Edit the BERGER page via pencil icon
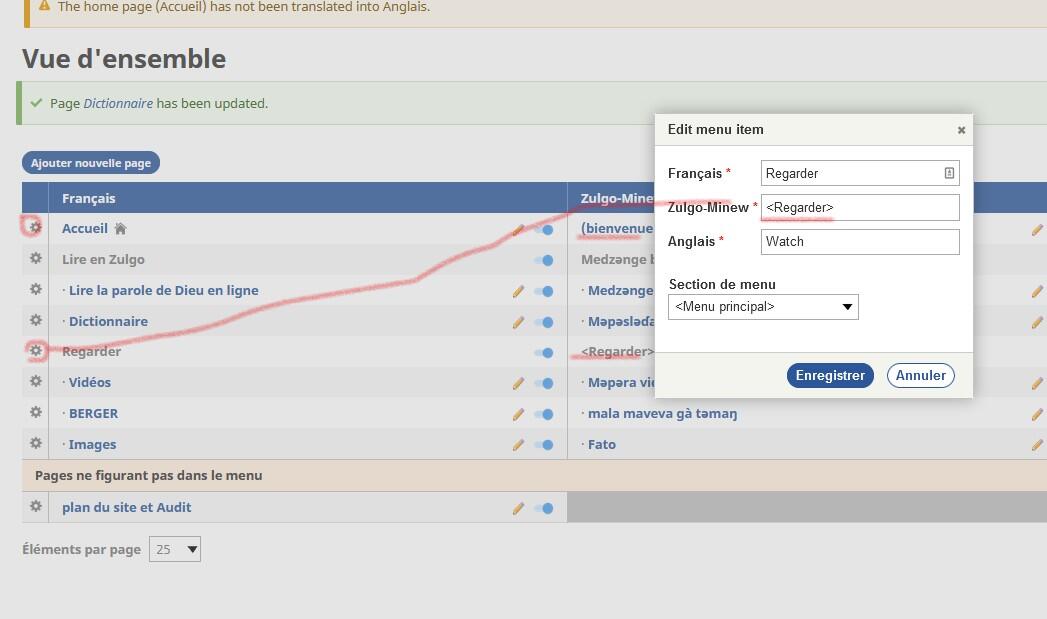 (x=518, y=414)
